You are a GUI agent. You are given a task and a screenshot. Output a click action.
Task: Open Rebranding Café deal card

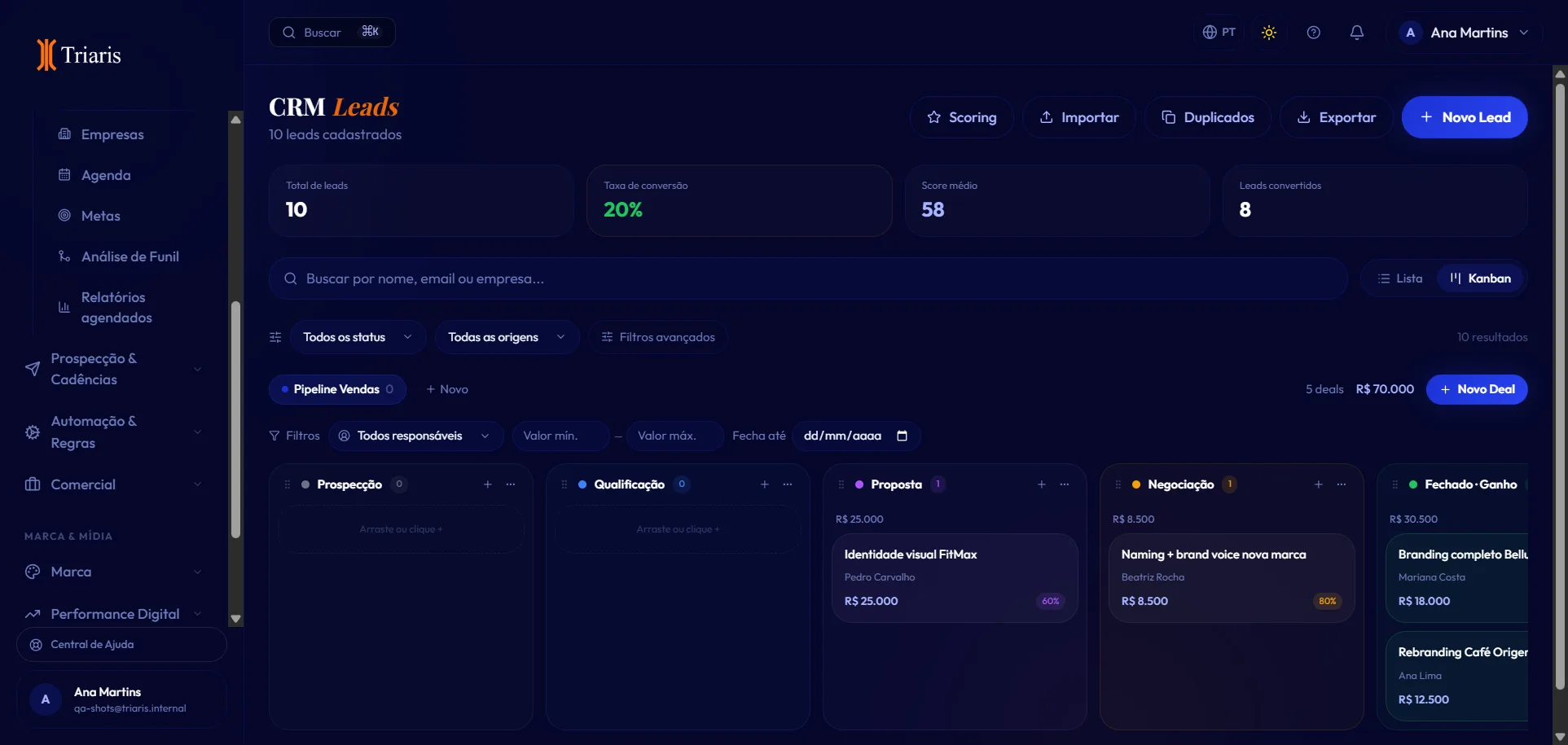click(1457, 677)
